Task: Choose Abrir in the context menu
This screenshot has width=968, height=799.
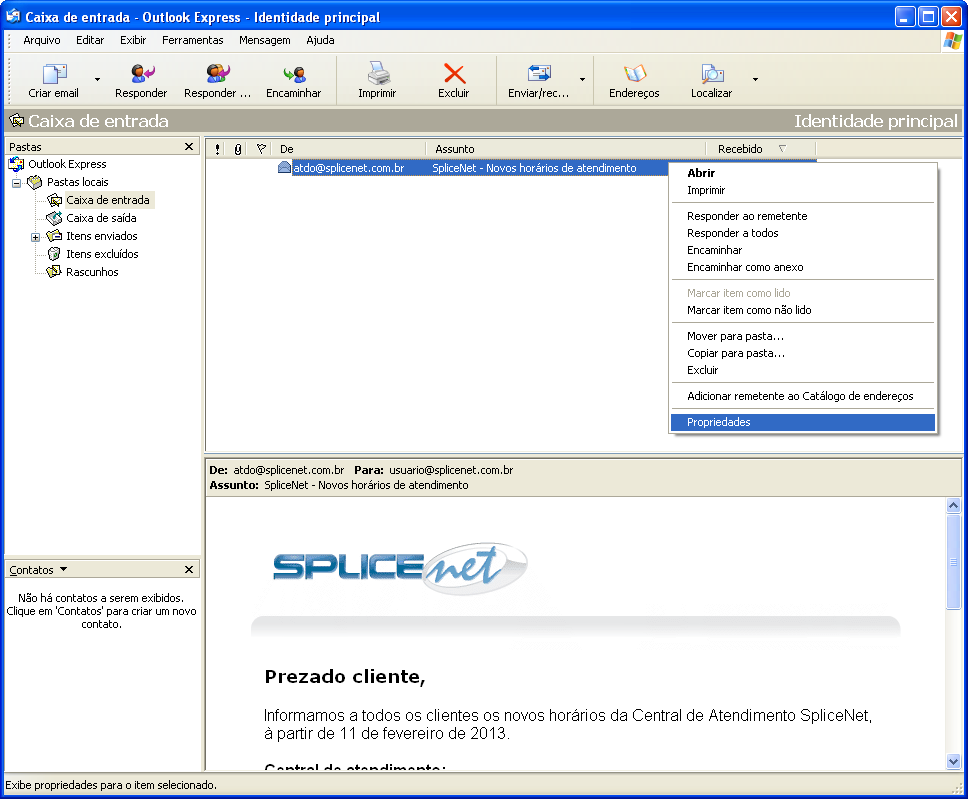Action: pos(803,173)
